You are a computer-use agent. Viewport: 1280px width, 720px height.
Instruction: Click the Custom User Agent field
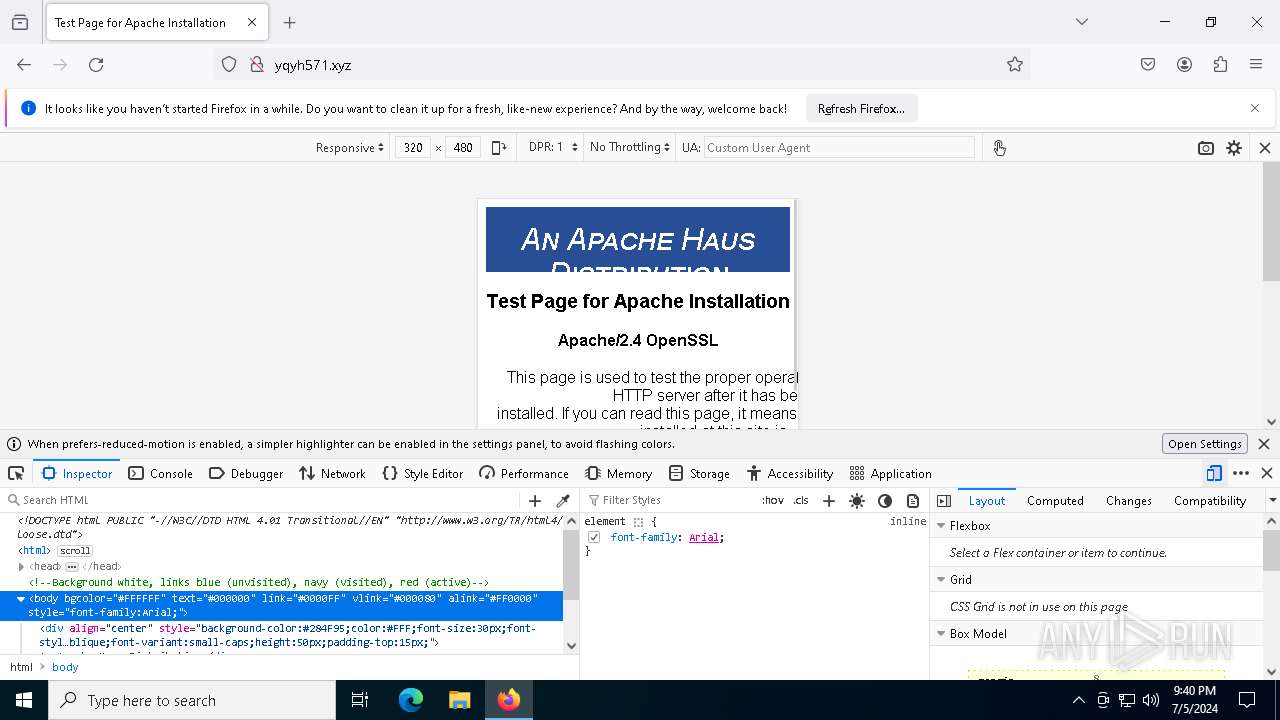(x=839, y=147)
